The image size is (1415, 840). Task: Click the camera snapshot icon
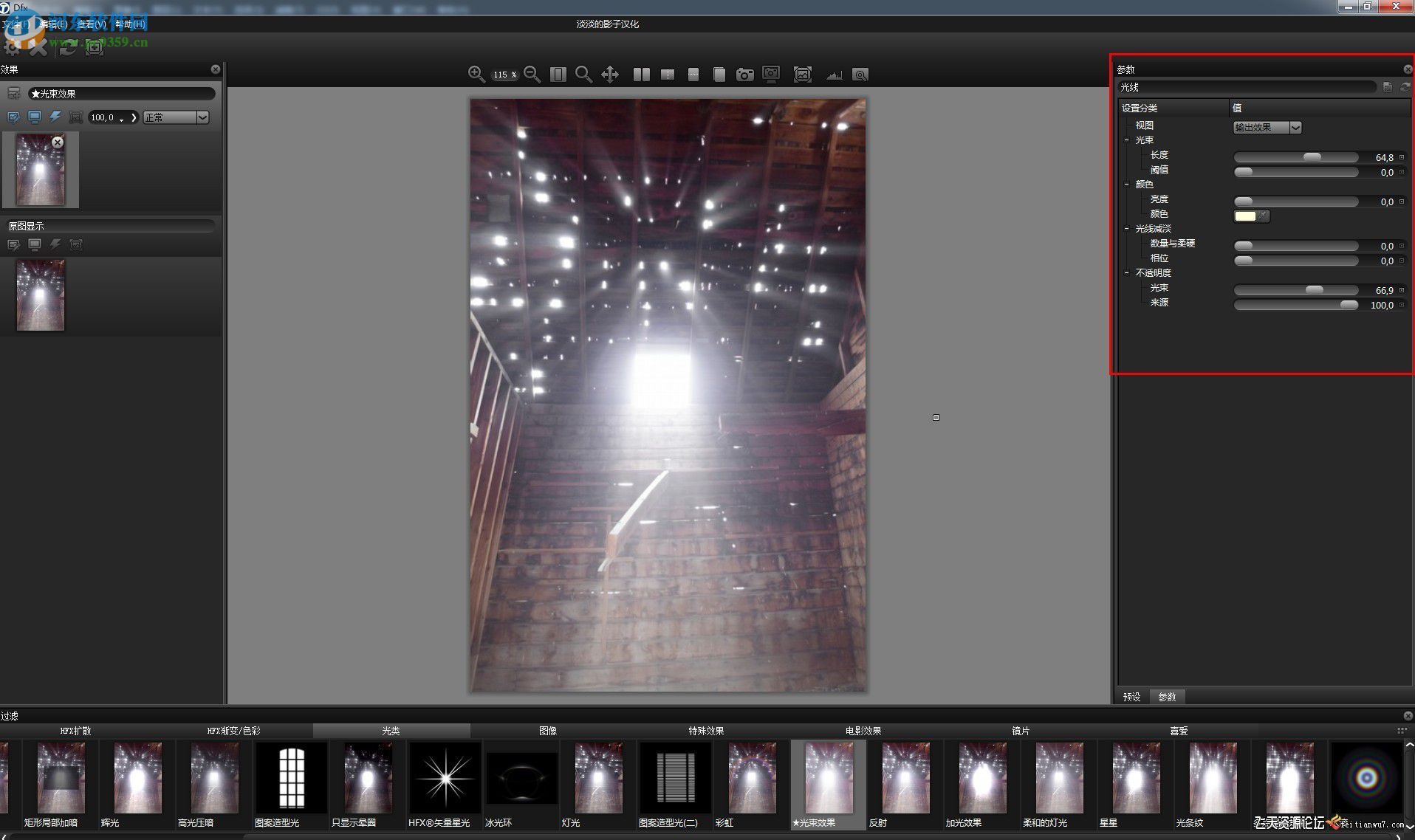744,74
